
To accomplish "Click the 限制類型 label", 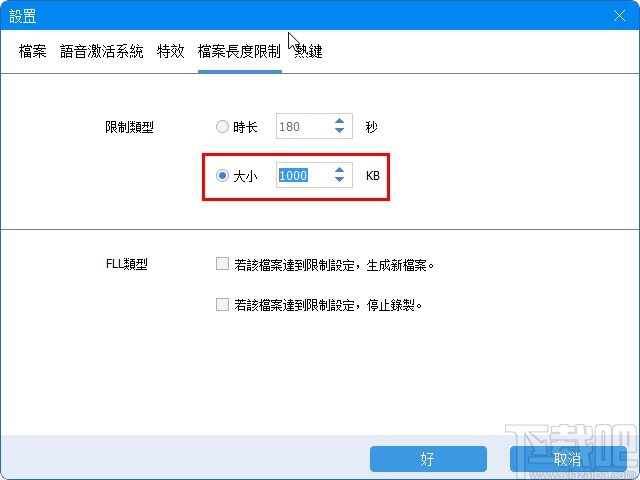I will [x=129, y=127].
